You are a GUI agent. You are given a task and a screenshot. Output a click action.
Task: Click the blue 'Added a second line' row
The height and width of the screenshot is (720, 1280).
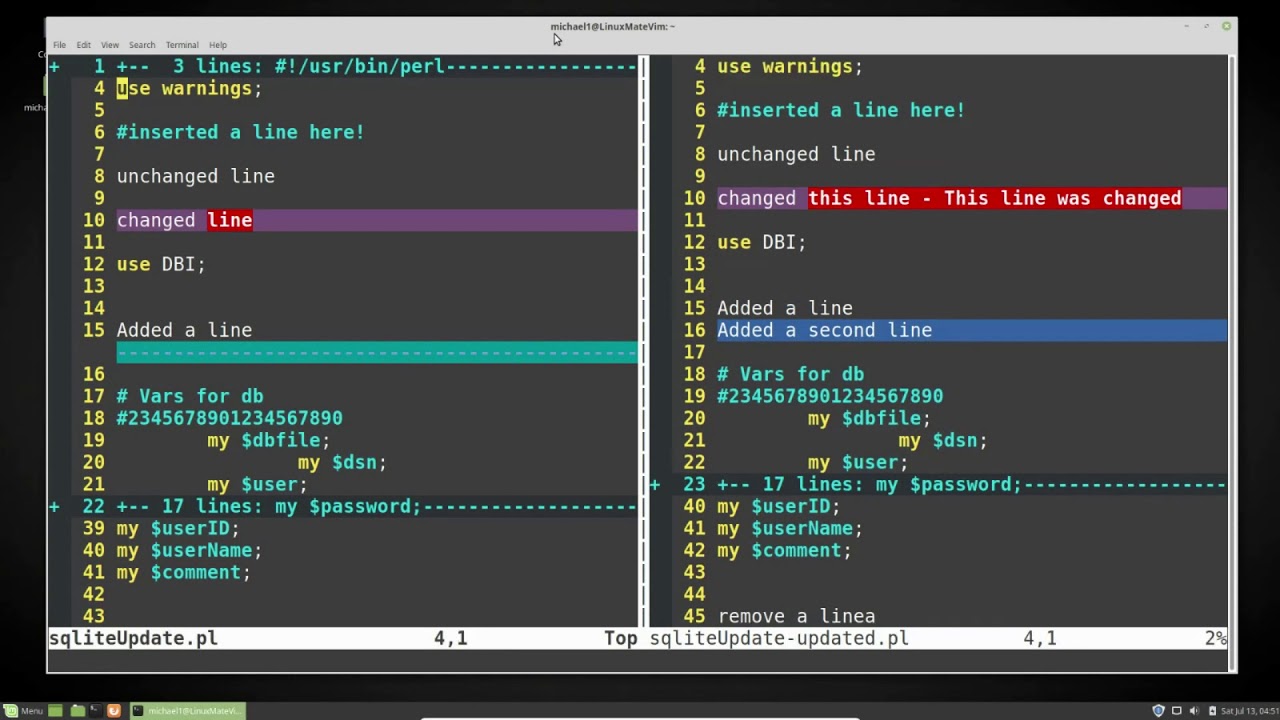point(972,331)
